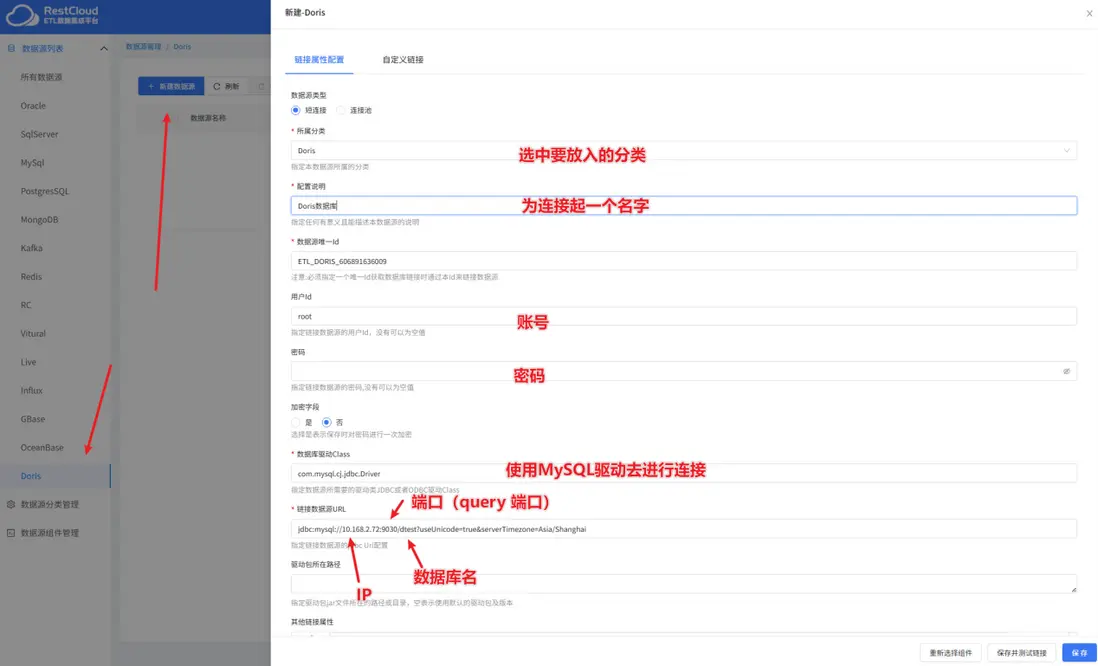
Task: Select OceanBase data source category
Action: [42, 448]
